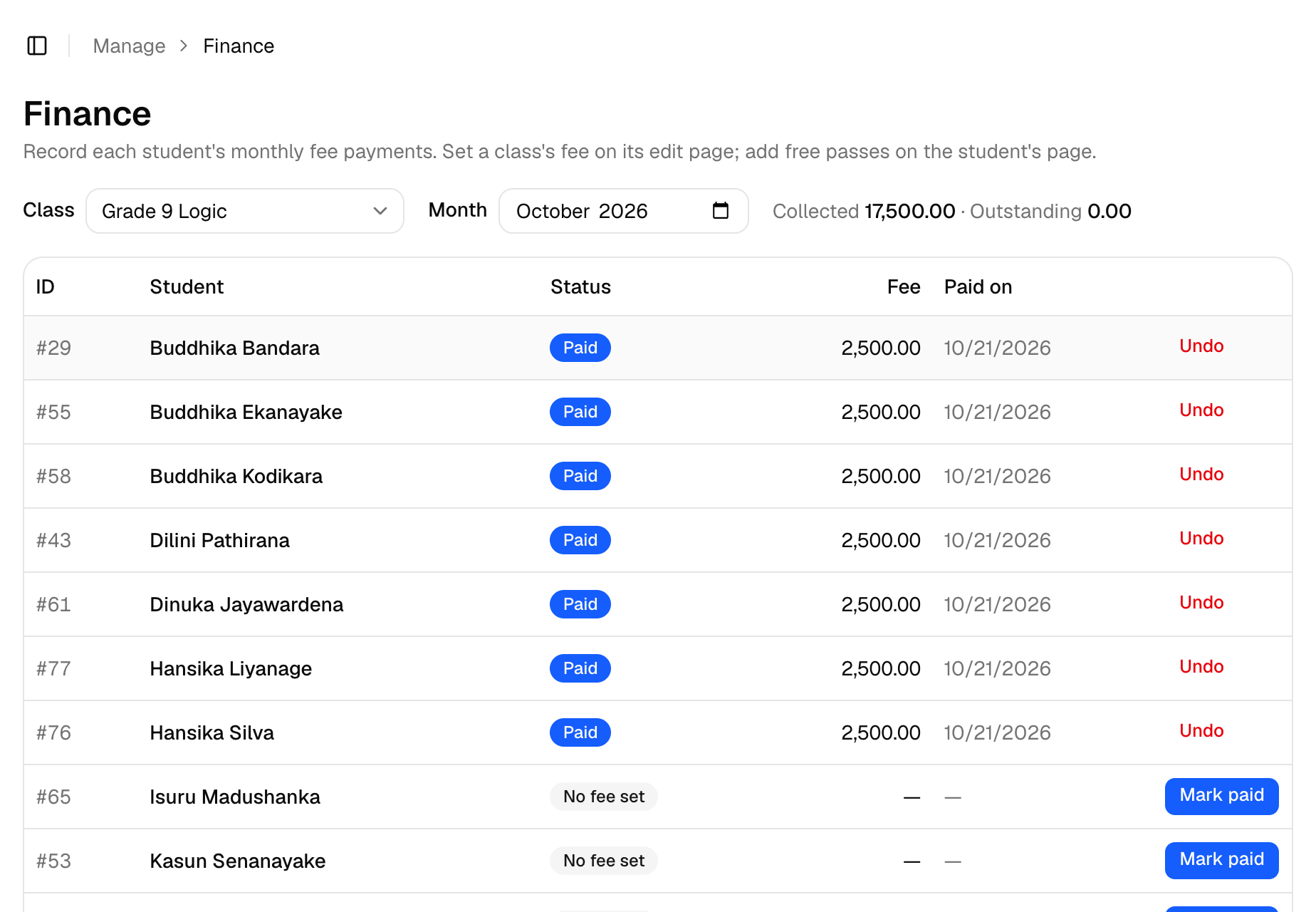Undo payment for Buddhika Ekanayake

(1201, 410)
